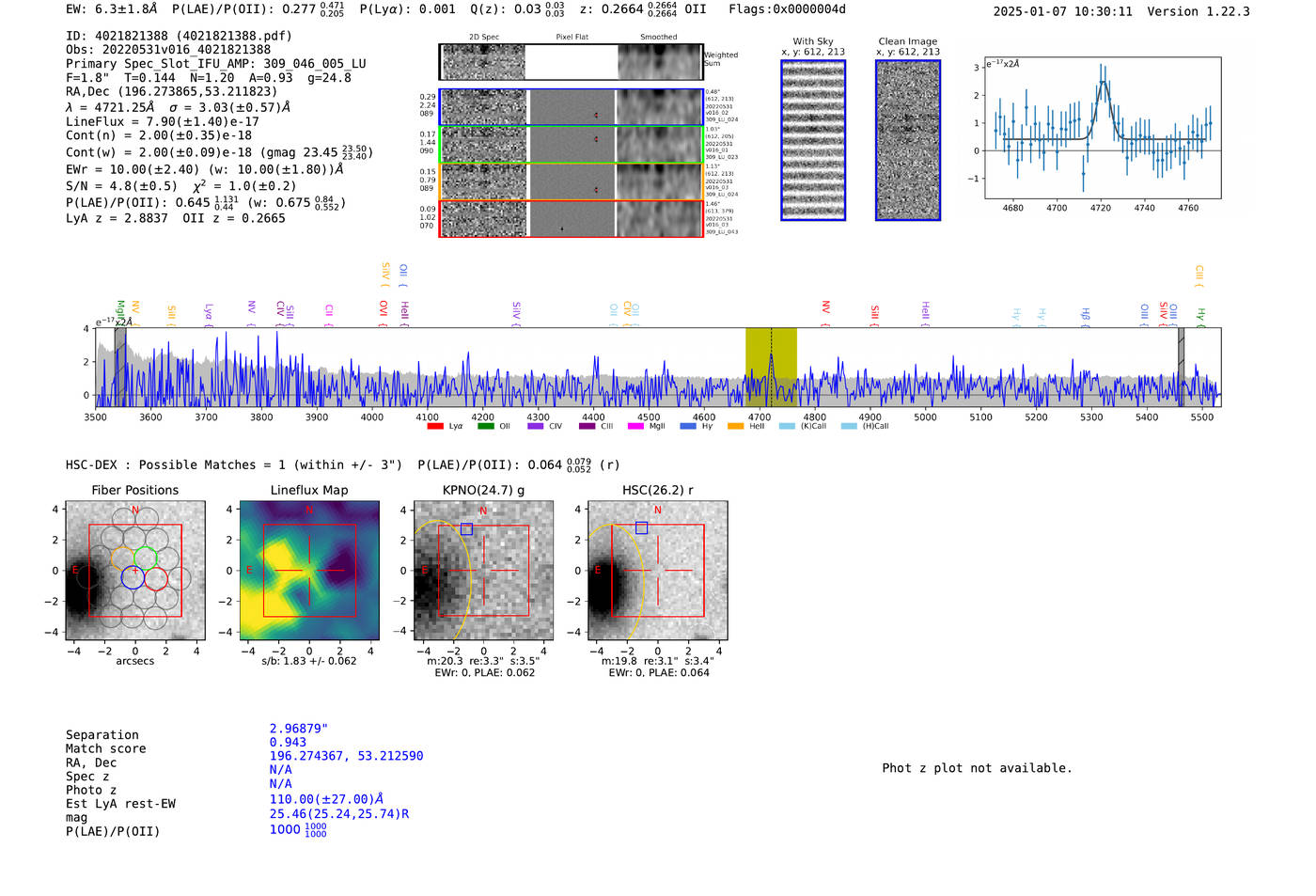This screenshot has width=1316, height=896.
Task: Click the LyA z = 2.8837 text
Action: point(117,218)
